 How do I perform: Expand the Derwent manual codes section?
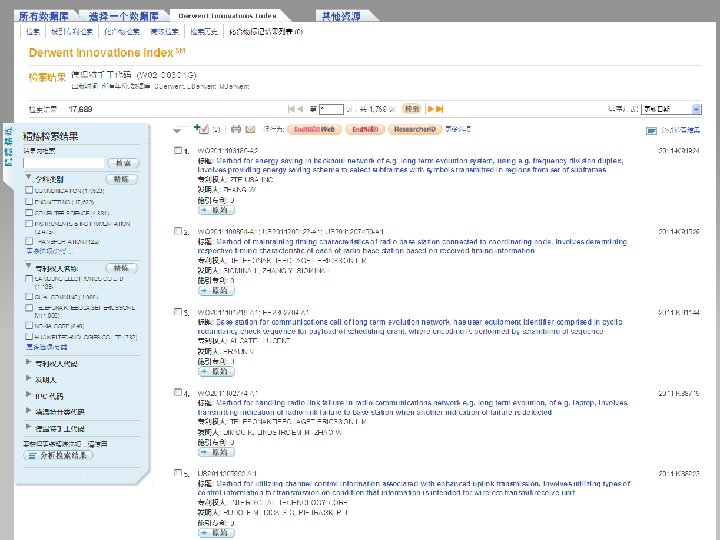(28, 427)
